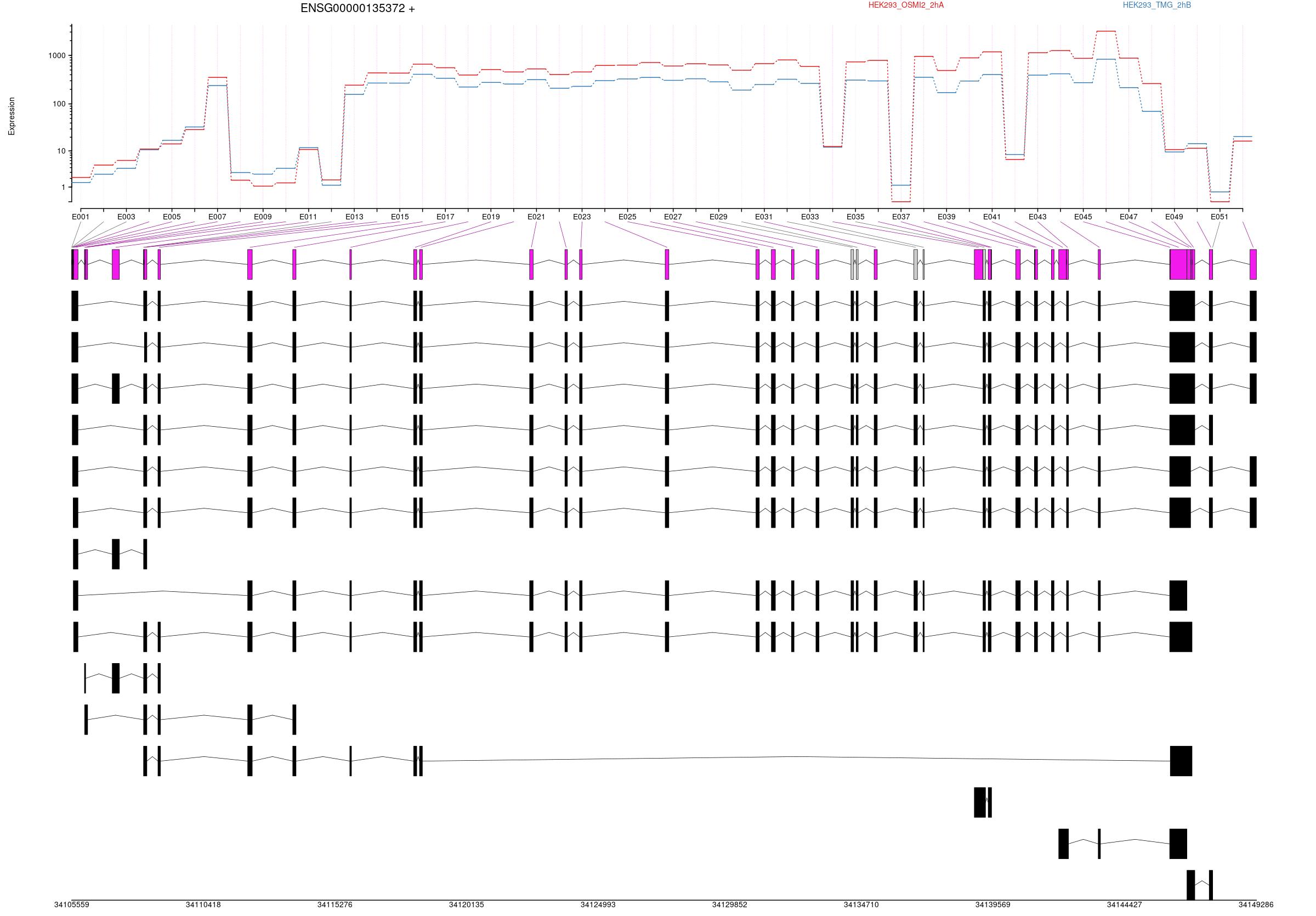Select exon label E041
This screenshot has width=1316, height=916.
coord(992,217)
